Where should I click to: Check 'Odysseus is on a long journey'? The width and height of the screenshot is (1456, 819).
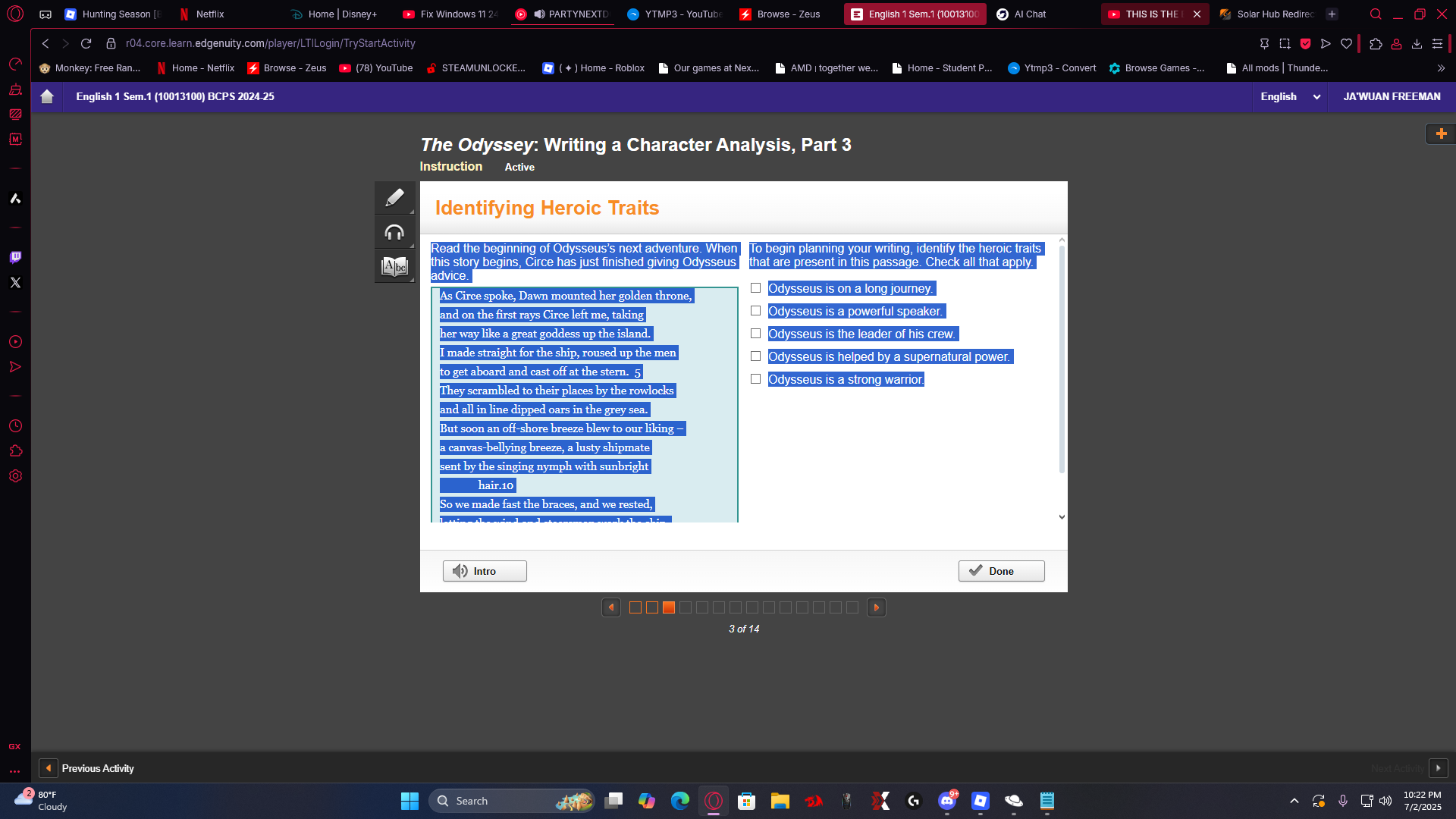point(755,288)
